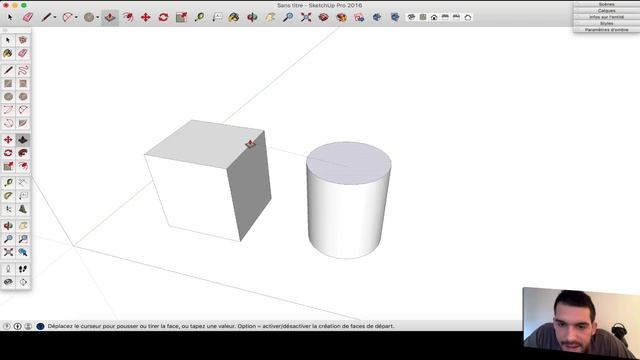Pick the Freehand tool in left palette

point(23,70)
